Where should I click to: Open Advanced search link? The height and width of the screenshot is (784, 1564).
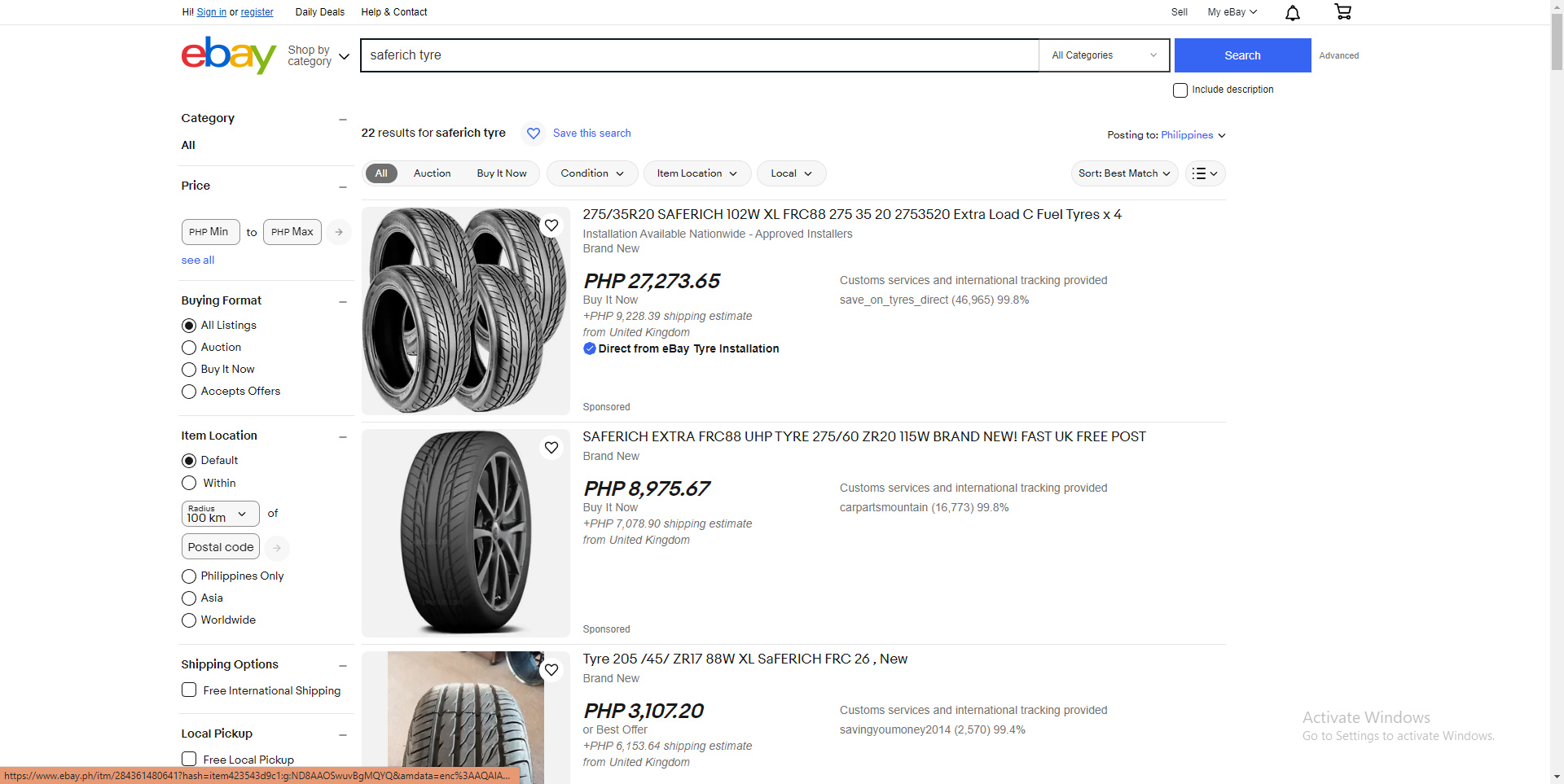click(x=1338, y=55)
